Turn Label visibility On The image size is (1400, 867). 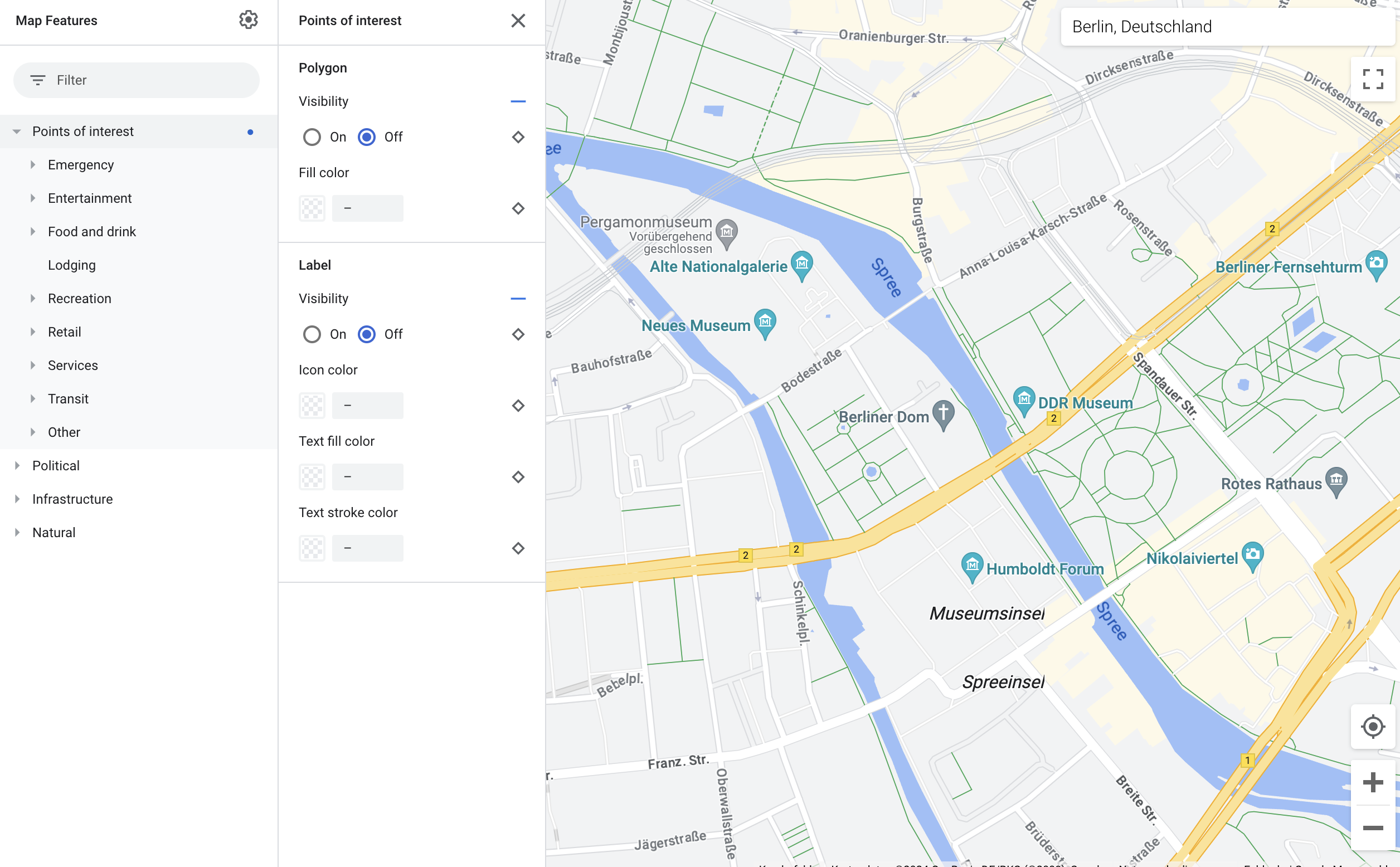[312, 334]
